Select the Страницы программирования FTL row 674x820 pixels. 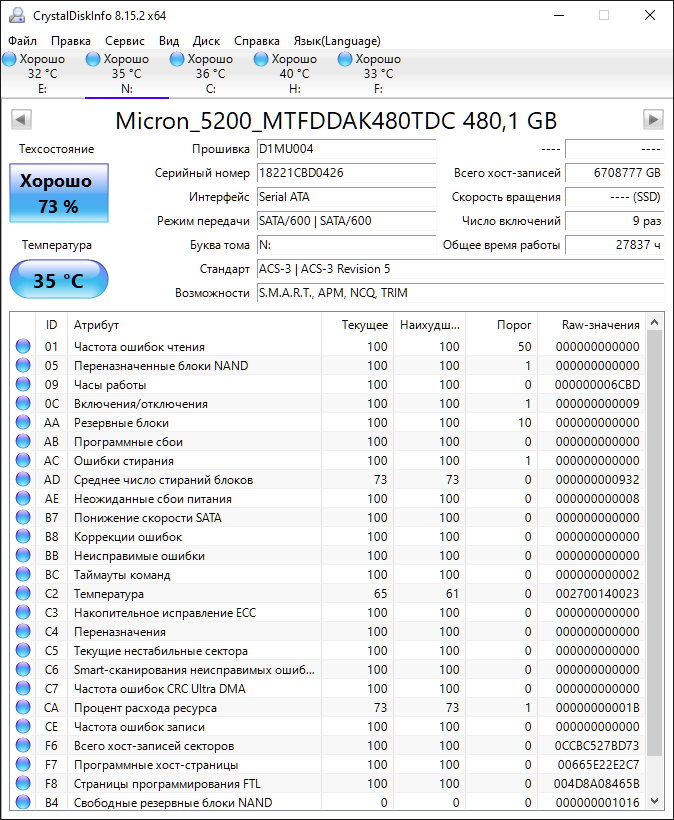(x=328, y=783)
